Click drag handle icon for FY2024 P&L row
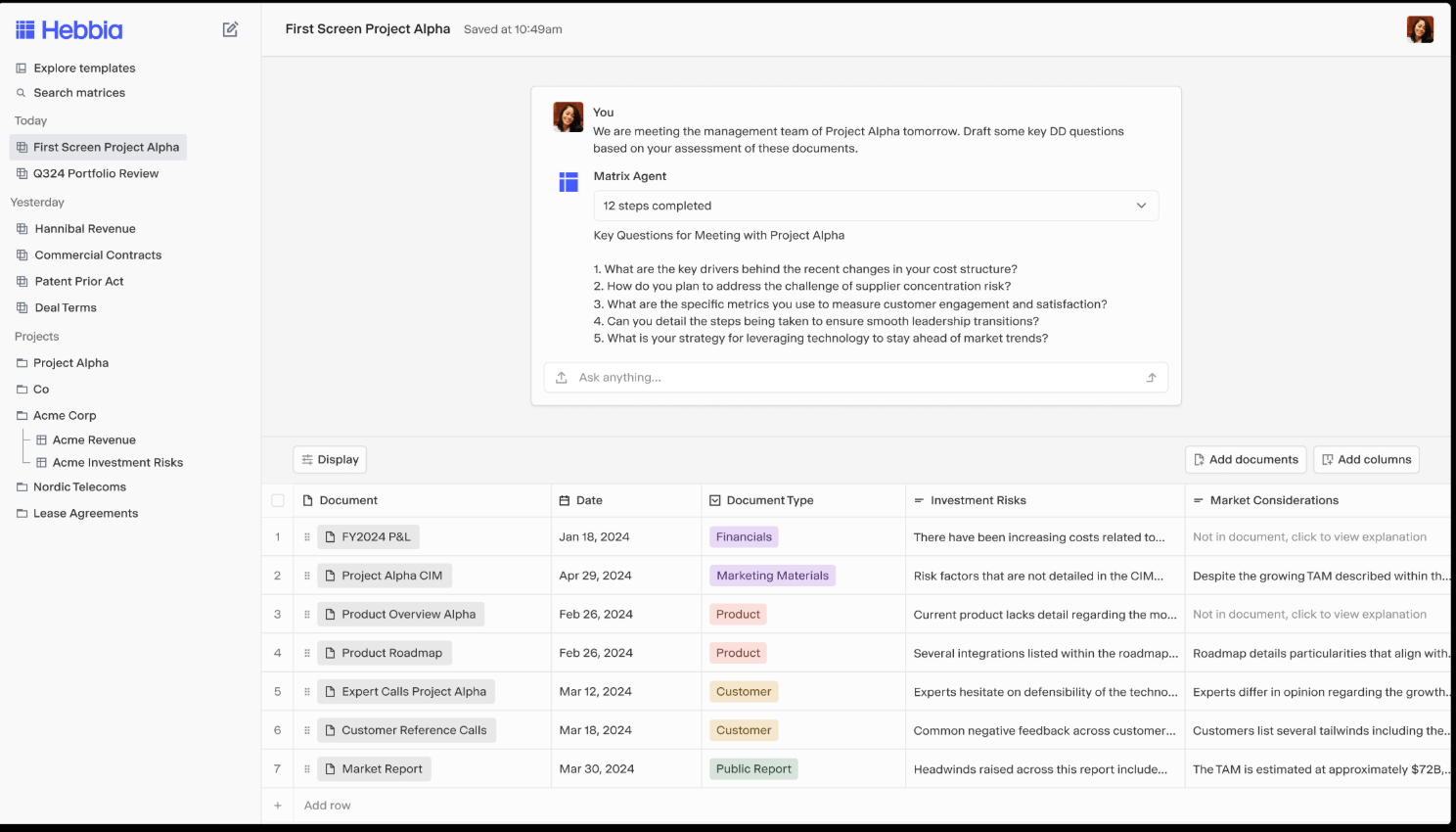 point(307,537)
